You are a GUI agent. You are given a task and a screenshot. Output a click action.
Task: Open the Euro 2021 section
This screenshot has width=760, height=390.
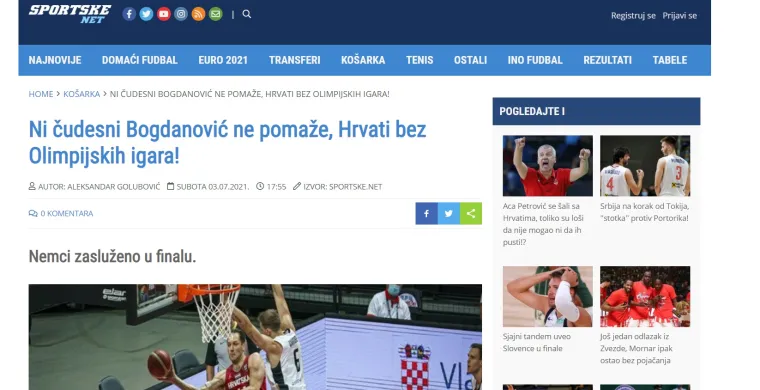pos(223,60)
